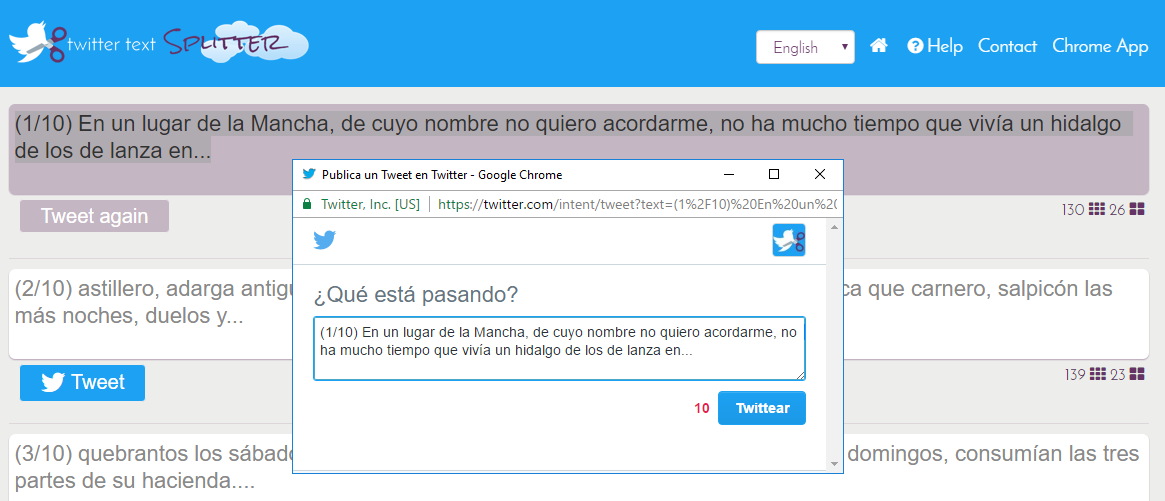Open the Chrome App link
Viewport: 1165px width, 501px height.
[x=1100, y=46]
